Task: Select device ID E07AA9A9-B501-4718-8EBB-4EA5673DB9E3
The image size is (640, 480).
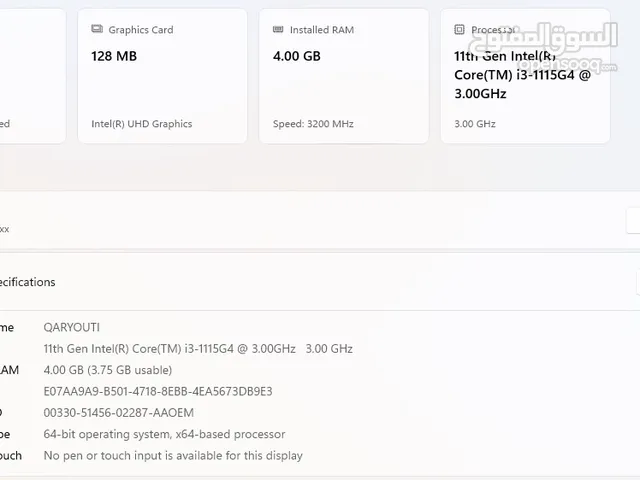Action: click(x=158, y=391)
